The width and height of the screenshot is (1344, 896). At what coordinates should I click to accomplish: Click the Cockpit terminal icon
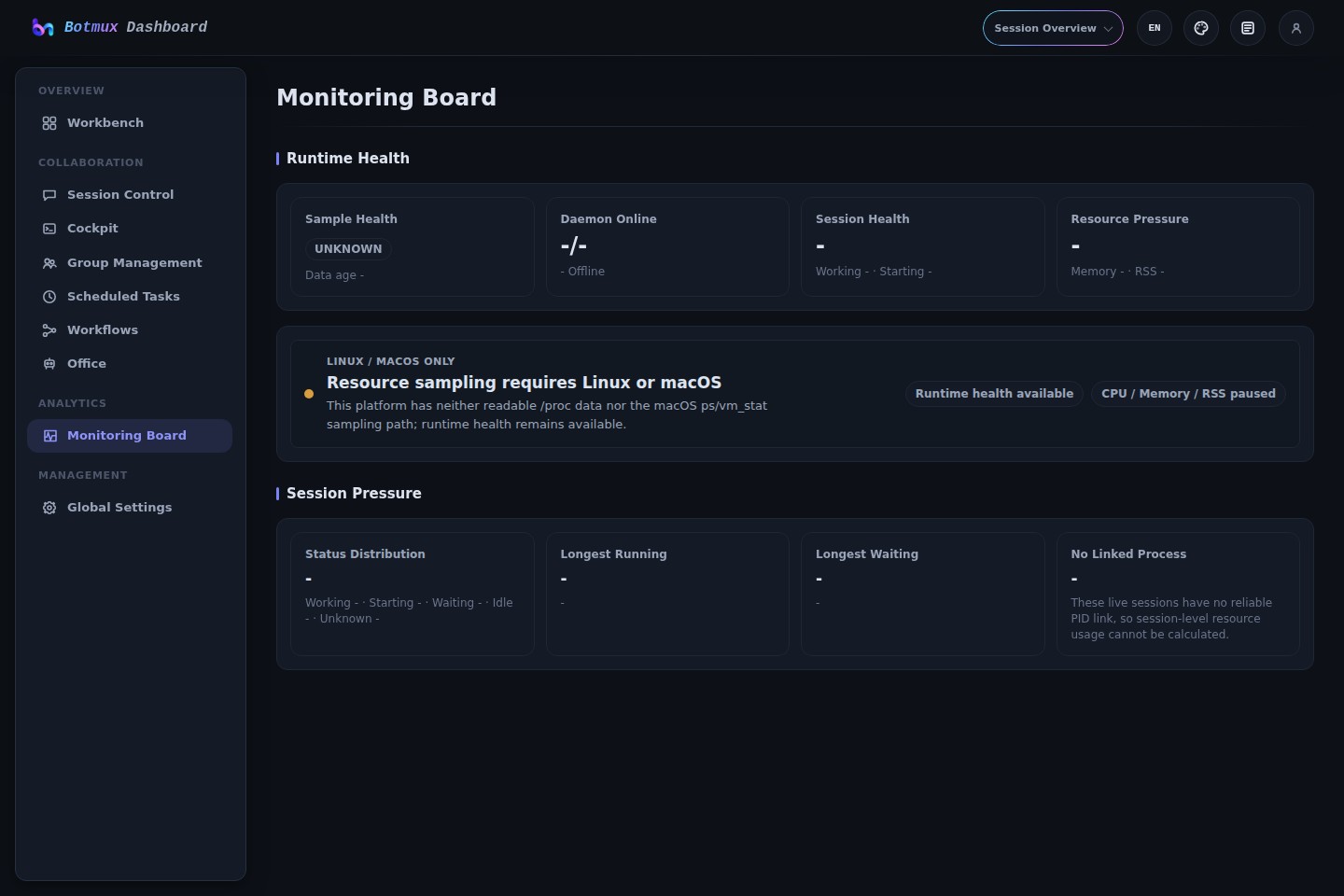click(49, 229)
